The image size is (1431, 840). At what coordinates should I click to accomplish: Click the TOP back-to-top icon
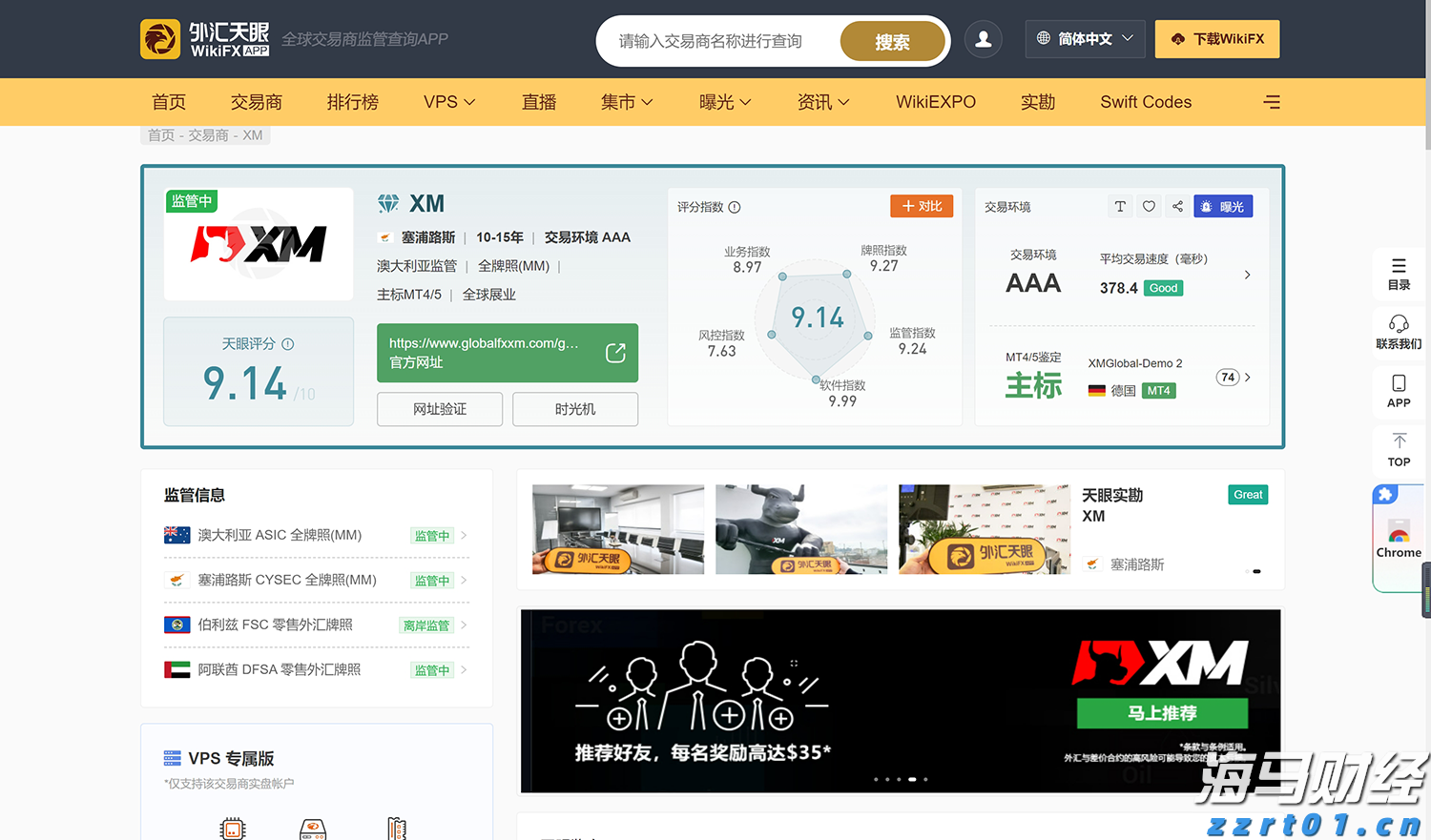click(x=1398, y=449)
